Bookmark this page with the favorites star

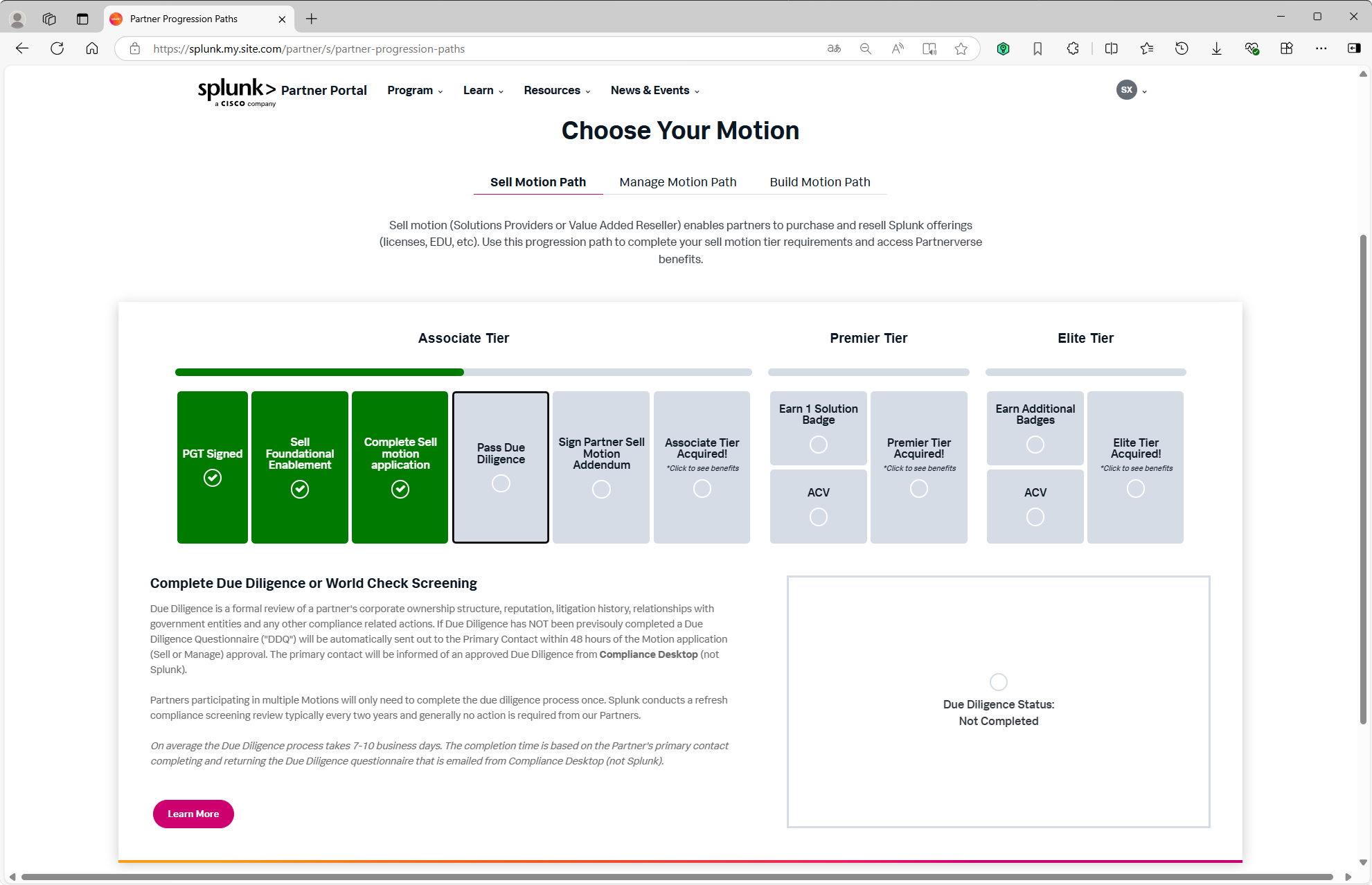[x=961, y=48]
